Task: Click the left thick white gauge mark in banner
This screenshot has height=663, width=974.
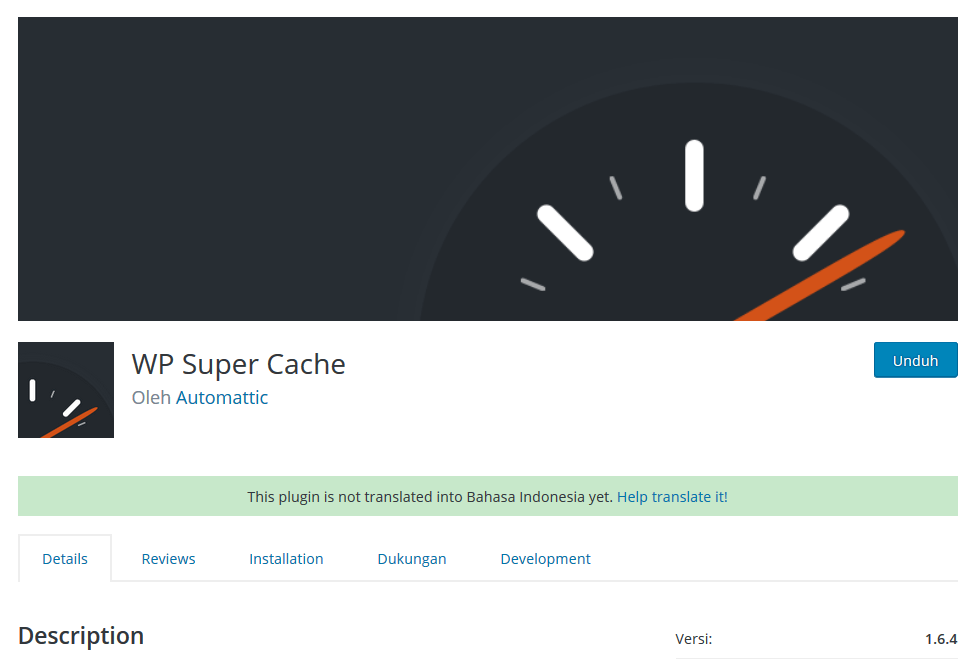Action: tap(565, 233)
